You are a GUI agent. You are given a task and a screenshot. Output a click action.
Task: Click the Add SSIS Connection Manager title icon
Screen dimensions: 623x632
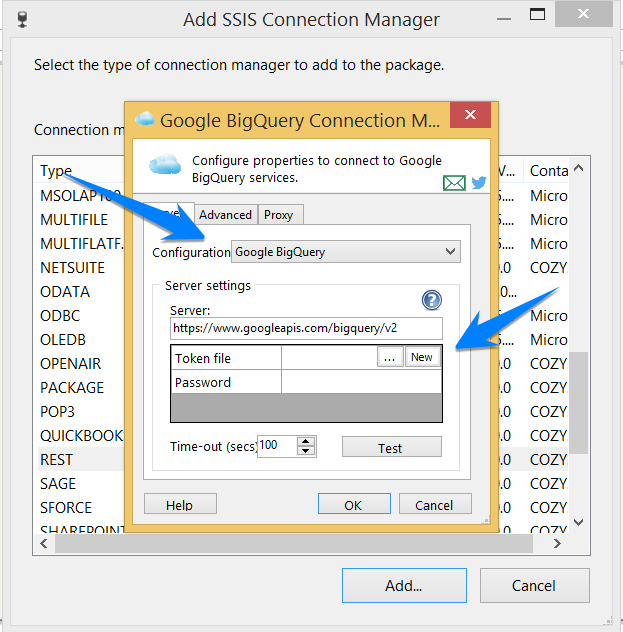pyautogui.click(x=23, y=20)
